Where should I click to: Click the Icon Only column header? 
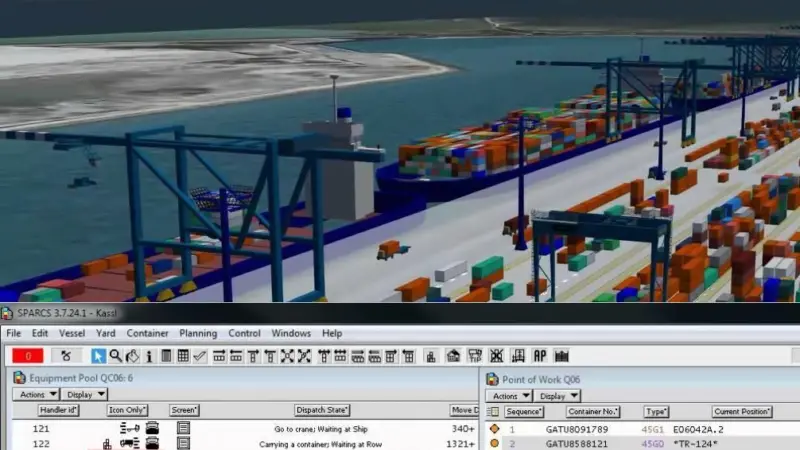tap(127, 410)
